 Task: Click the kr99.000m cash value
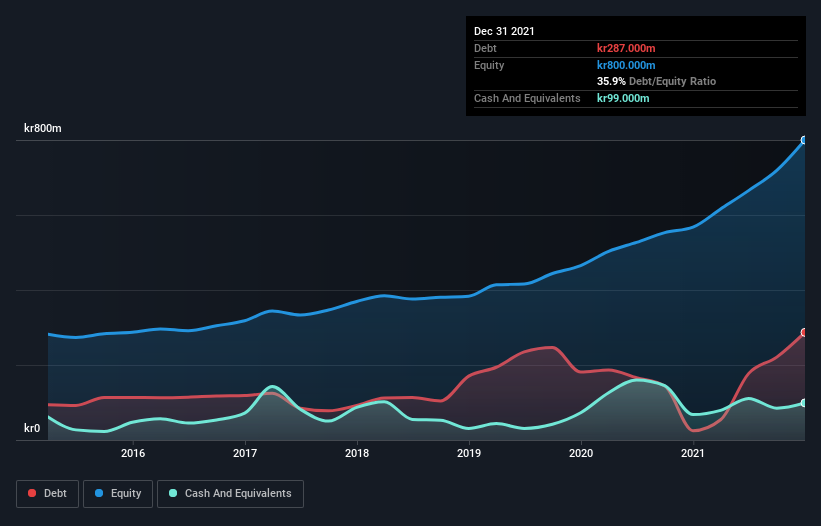point(623,98)
